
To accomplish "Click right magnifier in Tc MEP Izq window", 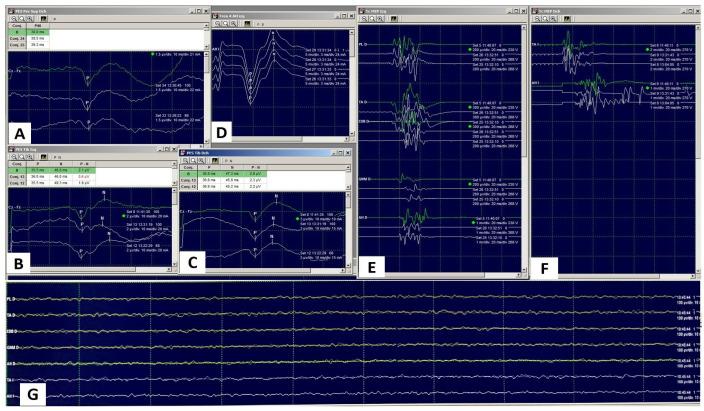I will click(x=380, y=18).
